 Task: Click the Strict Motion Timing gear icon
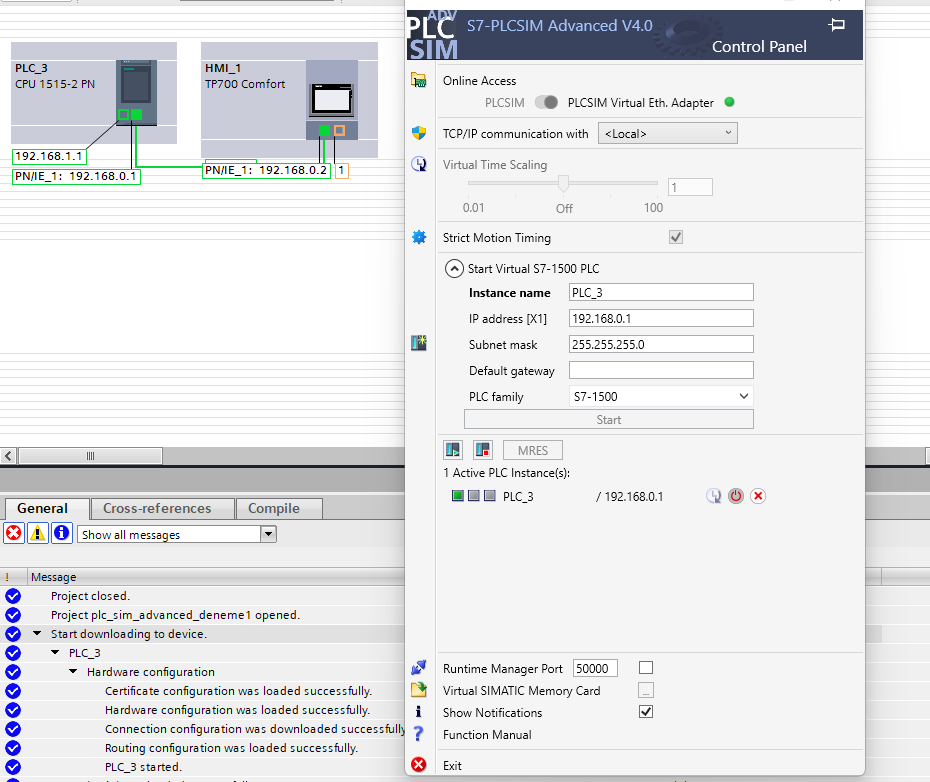(x=419, y=237)
